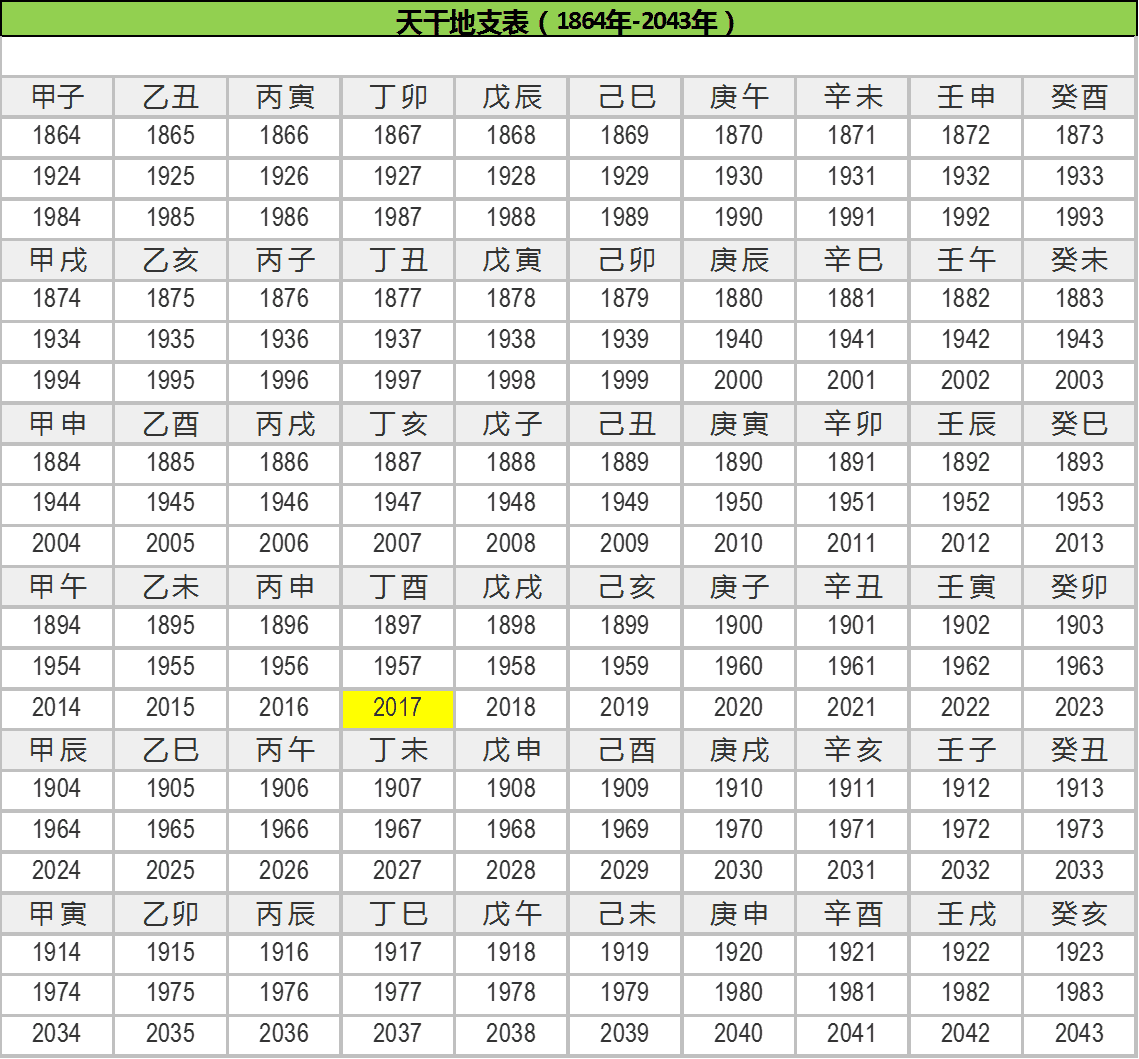The height and width of the screenshot is (1059, 1139).
Task: Select the 庚午 header cell
Action: pyautogui.click(x=739, y=97)
